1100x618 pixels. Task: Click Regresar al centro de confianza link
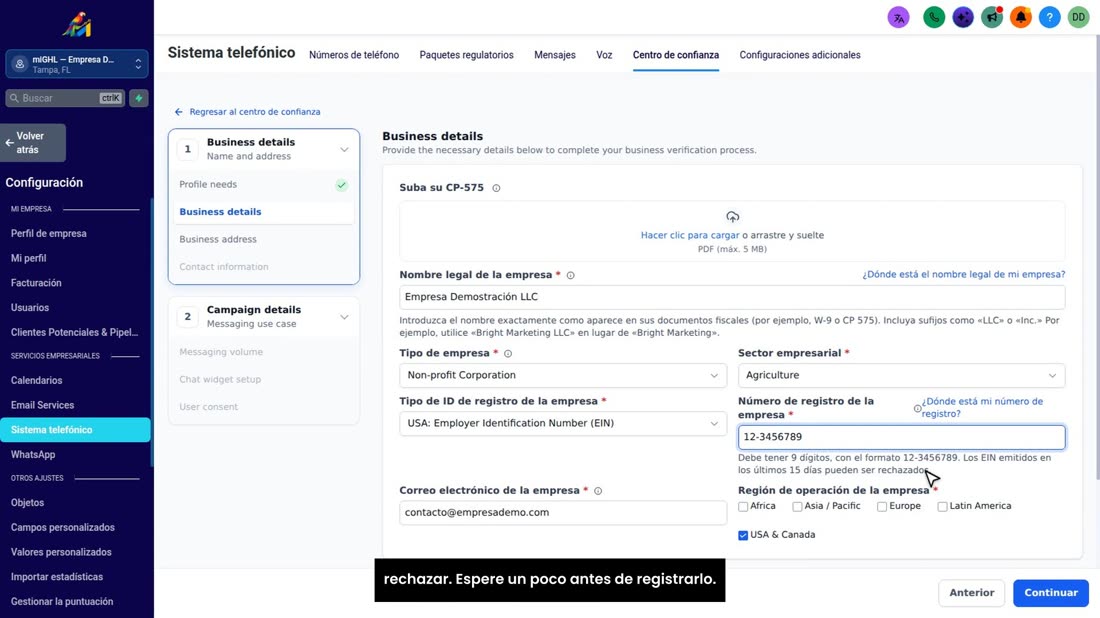coord(255,112)
